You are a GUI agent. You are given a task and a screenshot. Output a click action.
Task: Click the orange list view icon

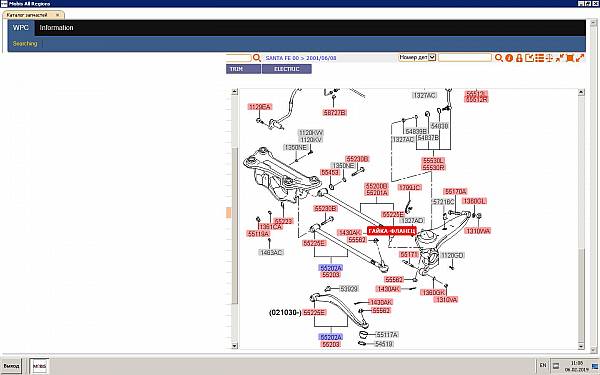pos(540,58)
